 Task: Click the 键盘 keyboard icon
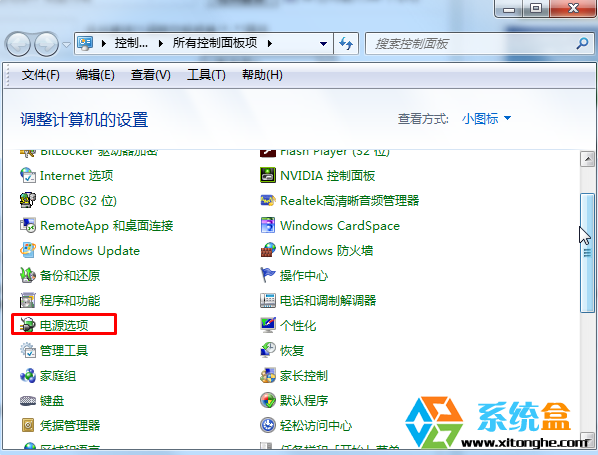click(x=27, y=400)
